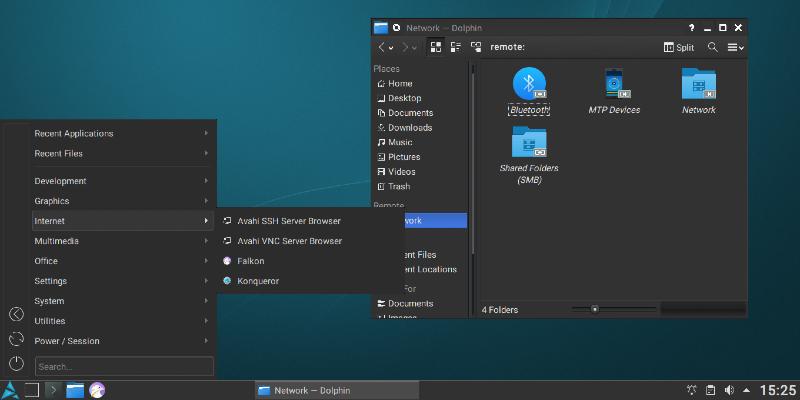
Task: Click the power icon in launcher sidebar
Action: click(x=16, y=364)
